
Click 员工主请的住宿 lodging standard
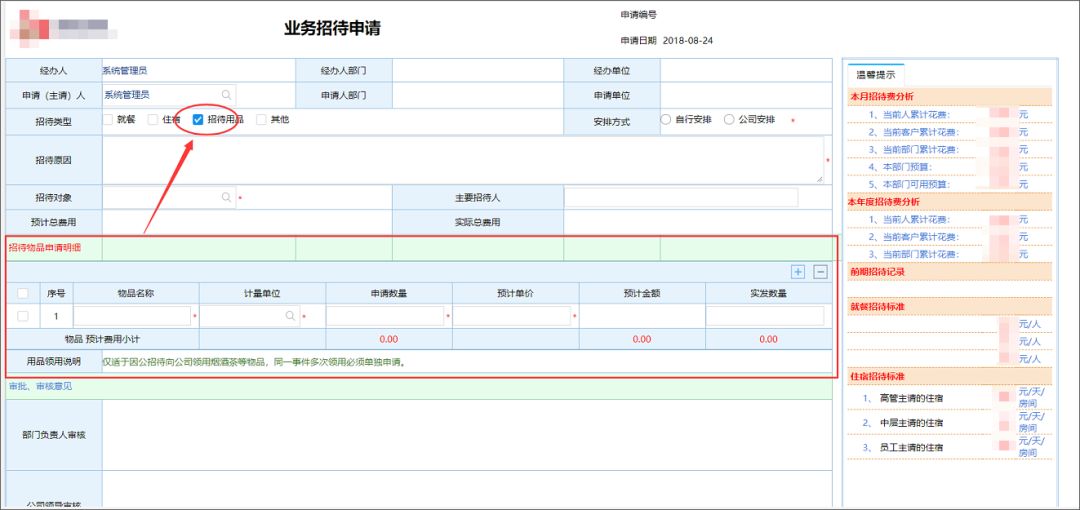pos(911,447)
